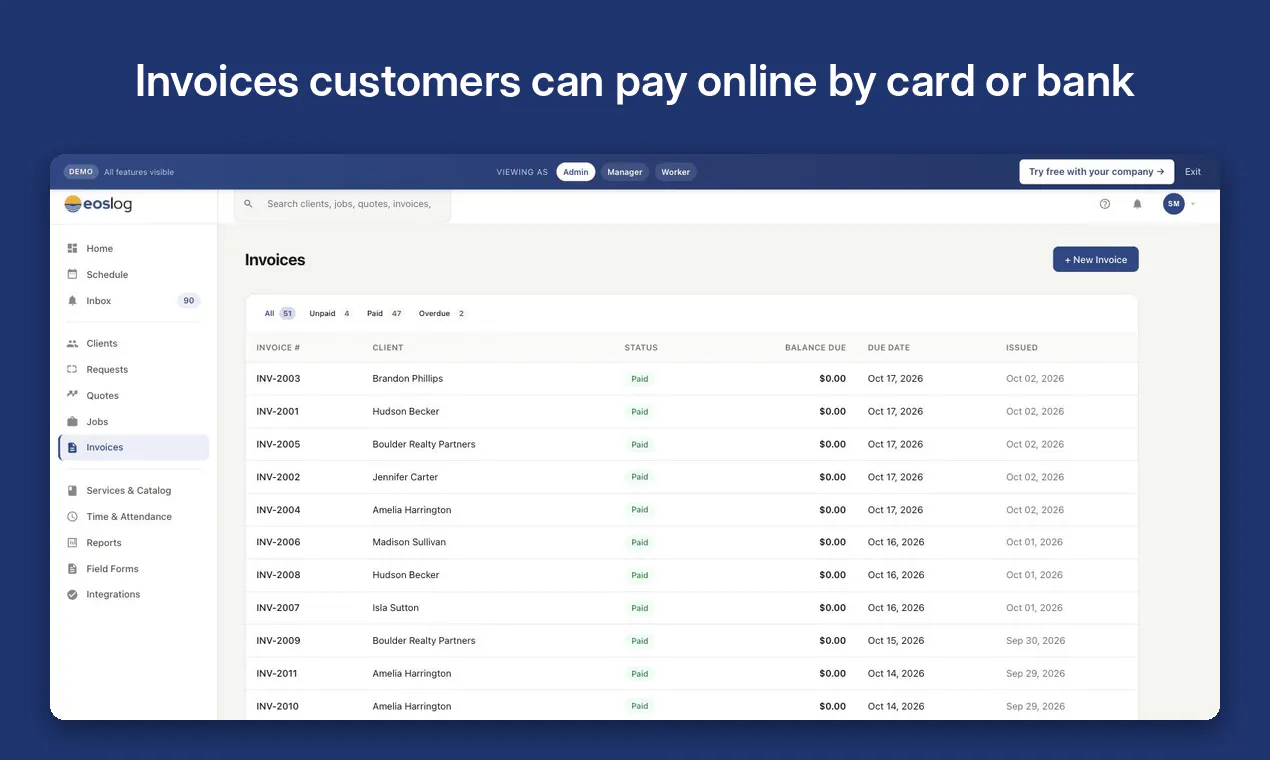Screen dimensions: 1270x760
Task: Click the Field Forms icon
Action: coord(72,568)
